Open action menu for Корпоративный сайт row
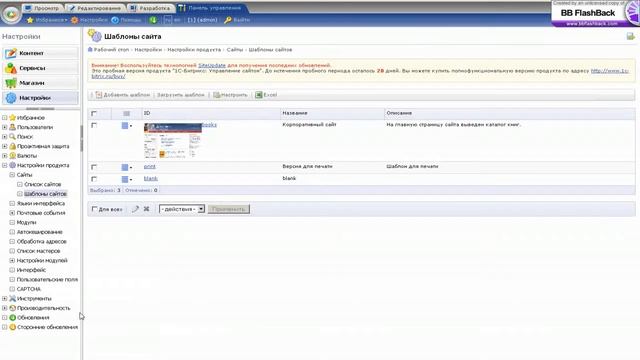Screen dimensions: 640x360 pos(127,126)
